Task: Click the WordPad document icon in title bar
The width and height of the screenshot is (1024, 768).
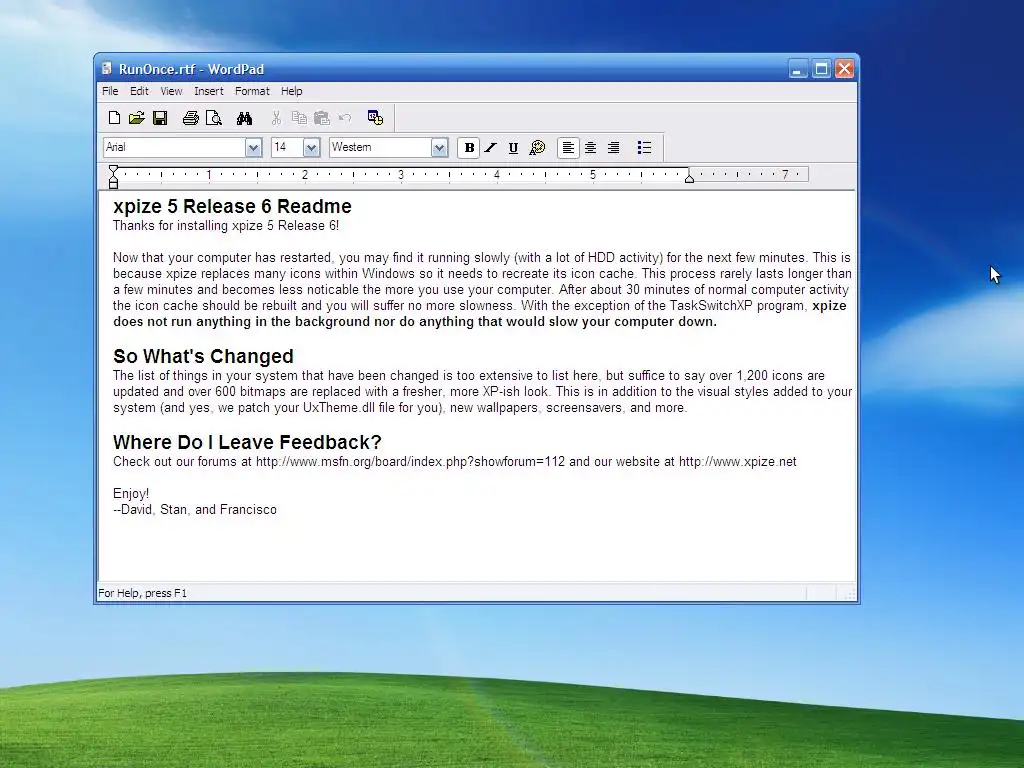Action: click(106, 68)
